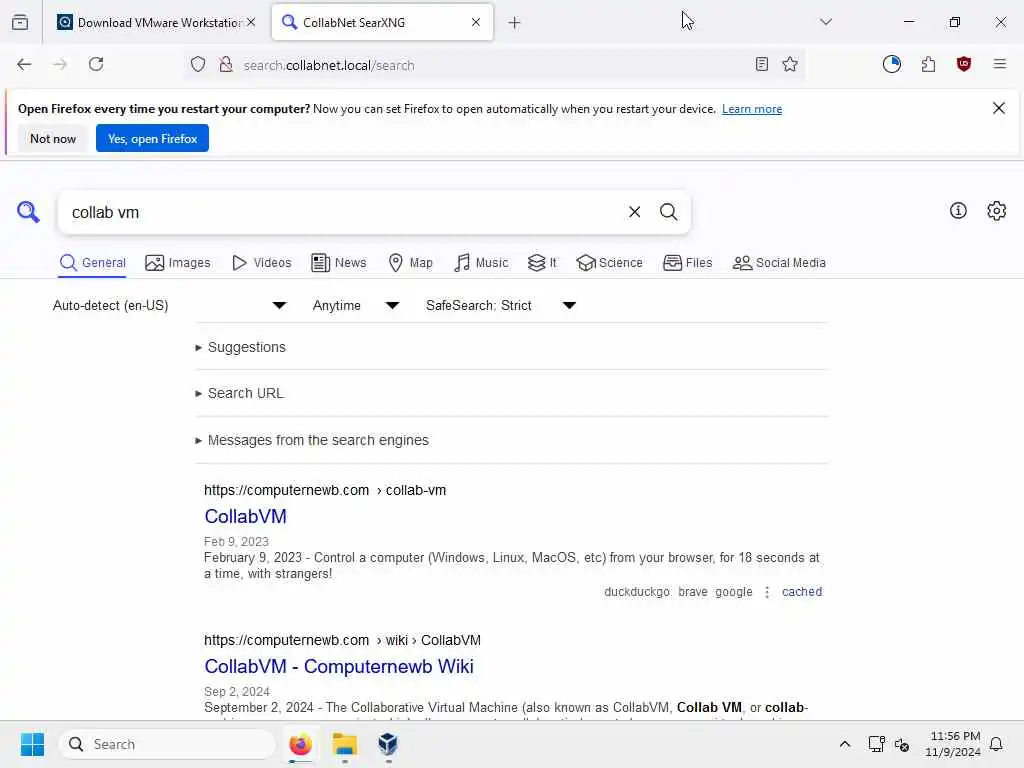Select the Music search category
This screenshot has height=768, width=1024.
[481, 263]
